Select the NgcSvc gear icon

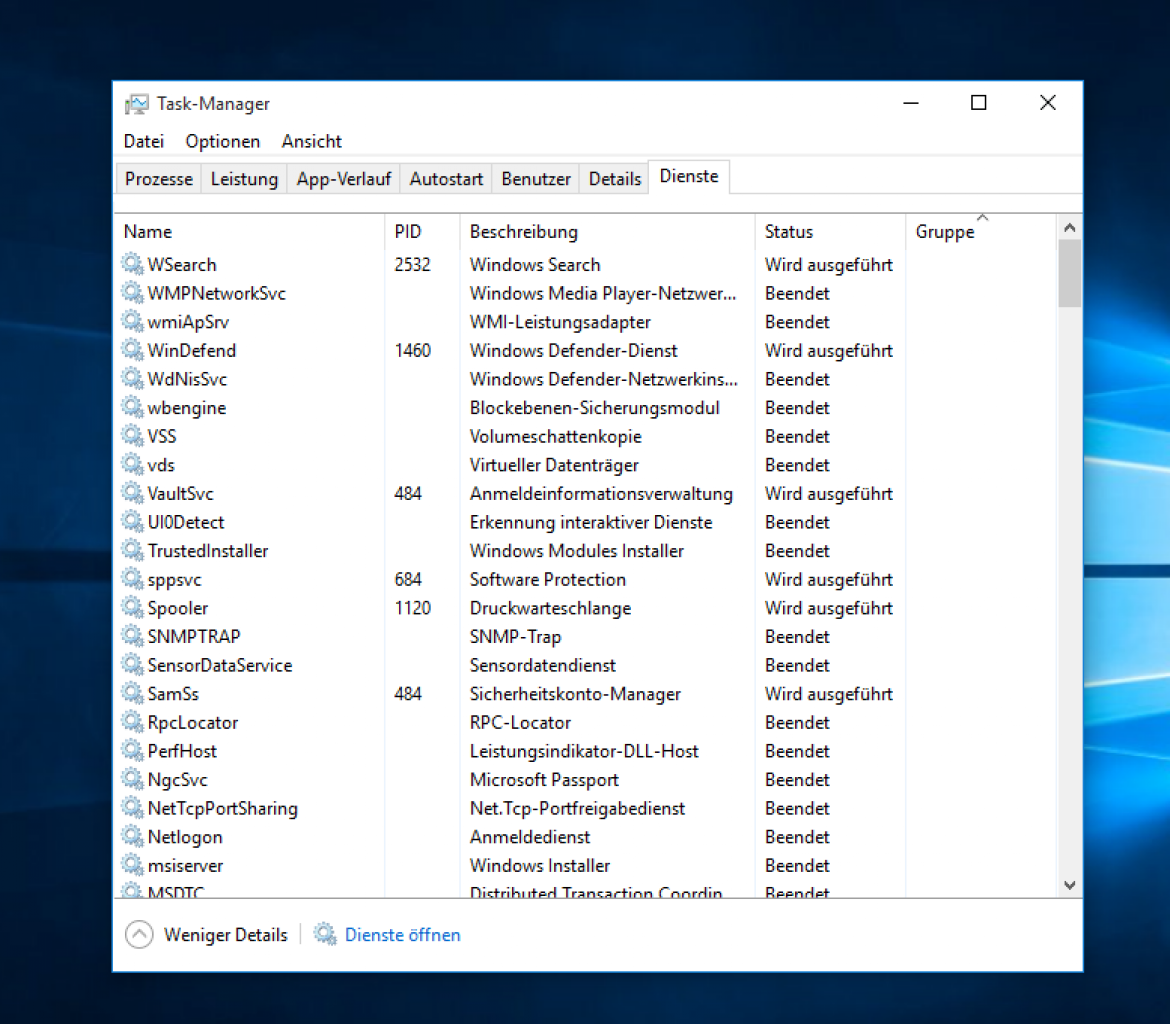132,778
